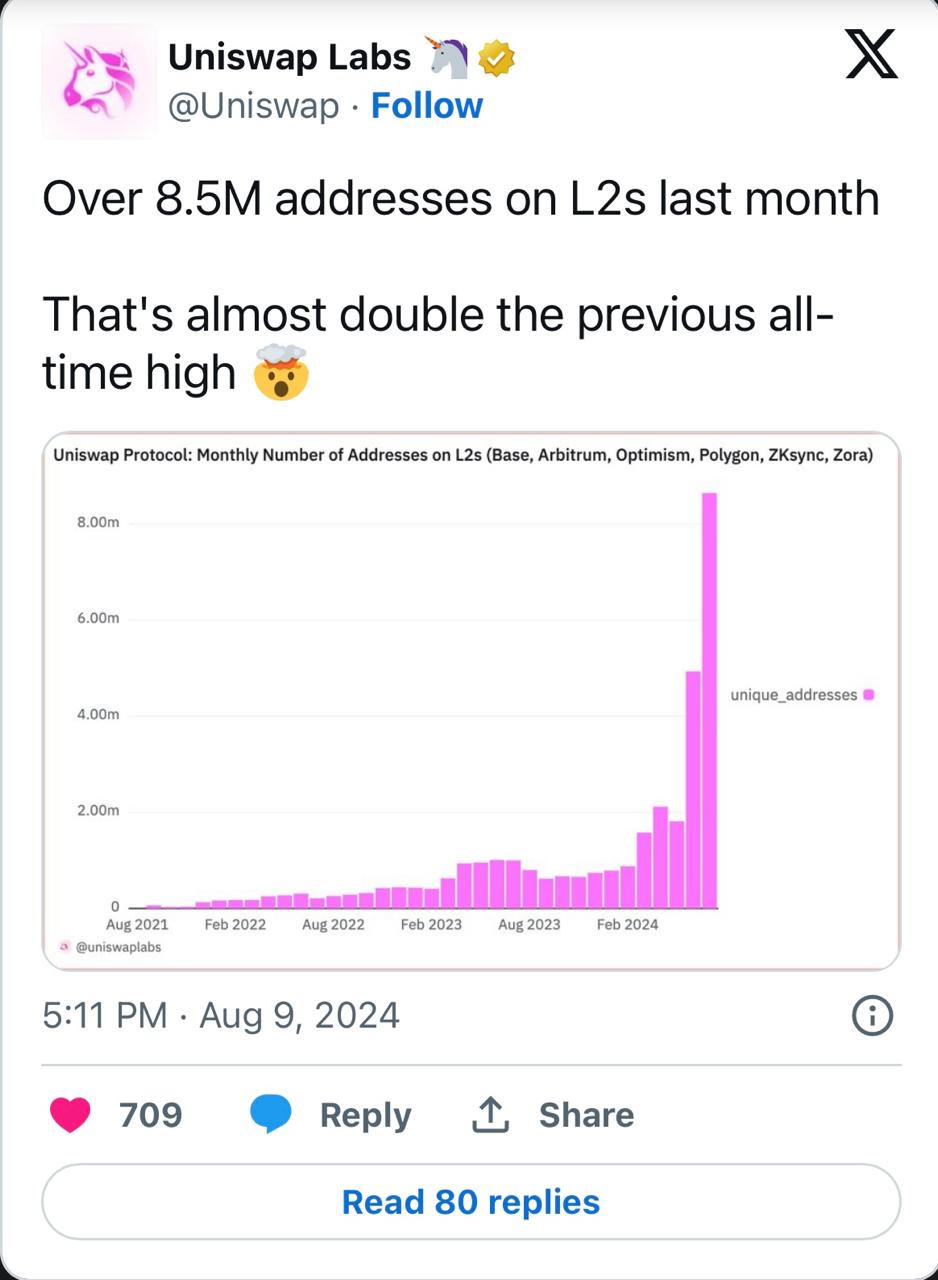Click the unique_addresses legend swatch

click(868, 694)
